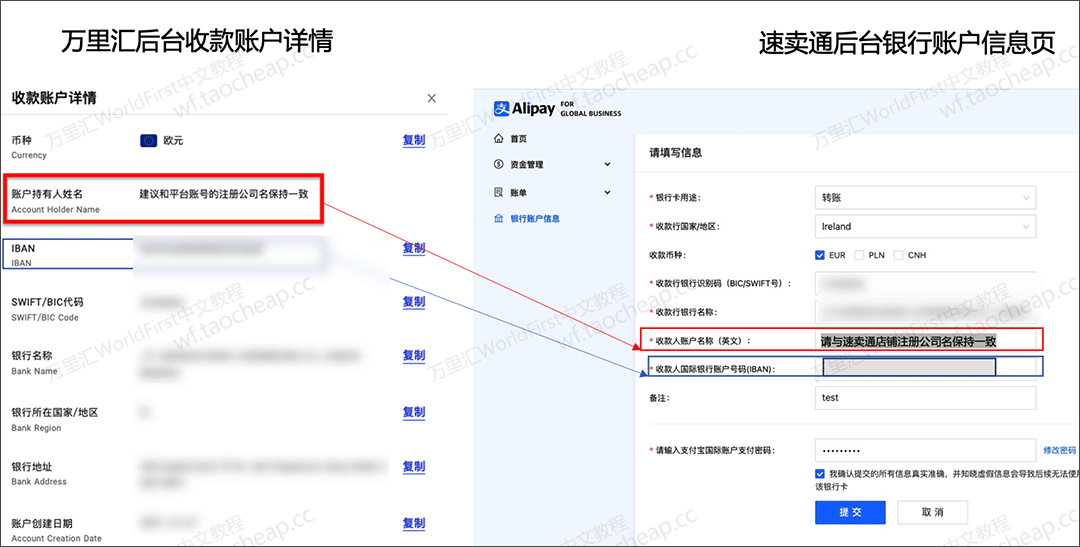Expand the 资金管理 menu chevron

pos(607,165)
